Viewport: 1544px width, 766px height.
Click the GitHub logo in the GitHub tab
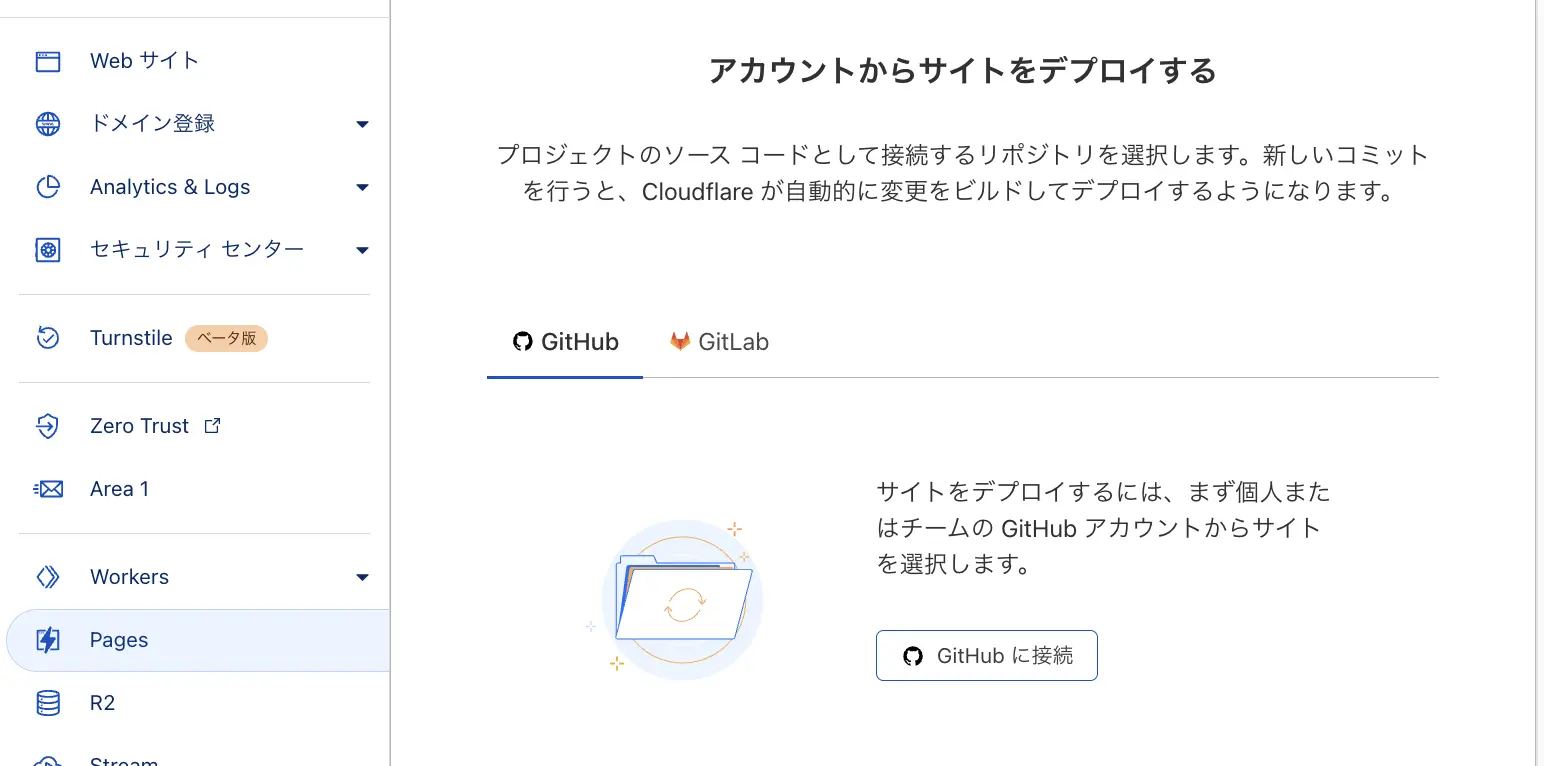point(522,341)
